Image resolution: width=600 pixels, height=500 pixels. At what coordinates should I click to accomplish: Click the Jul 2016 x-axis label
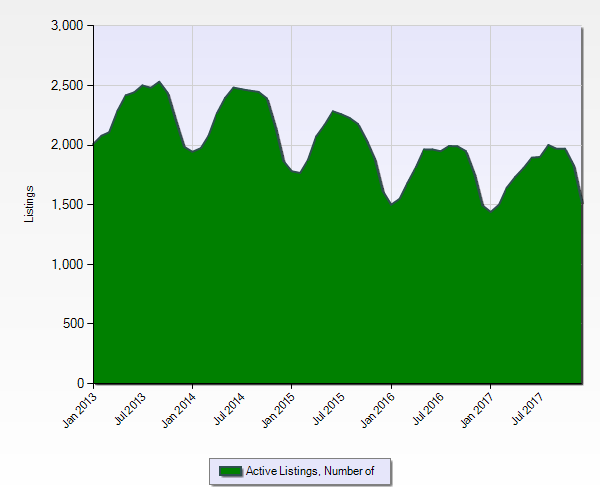429,409
